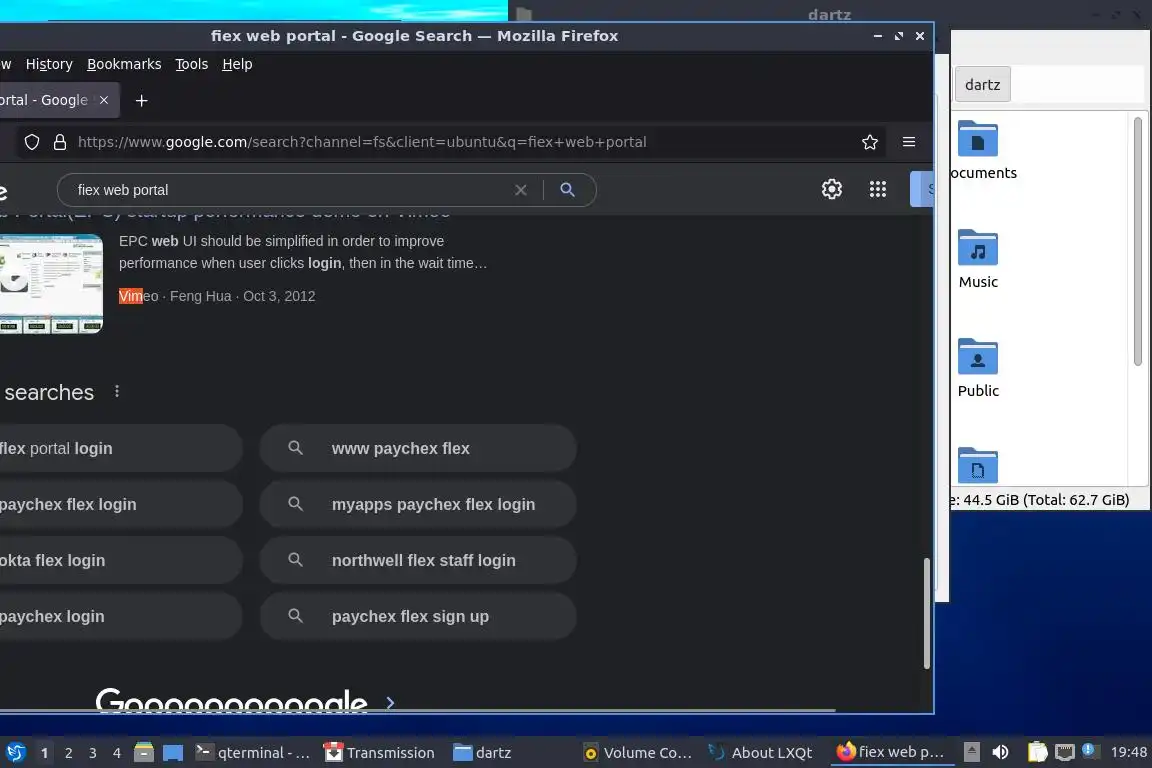Click the address bar URL
Viewport: 1152px width, 768px height.
(362, 142)
